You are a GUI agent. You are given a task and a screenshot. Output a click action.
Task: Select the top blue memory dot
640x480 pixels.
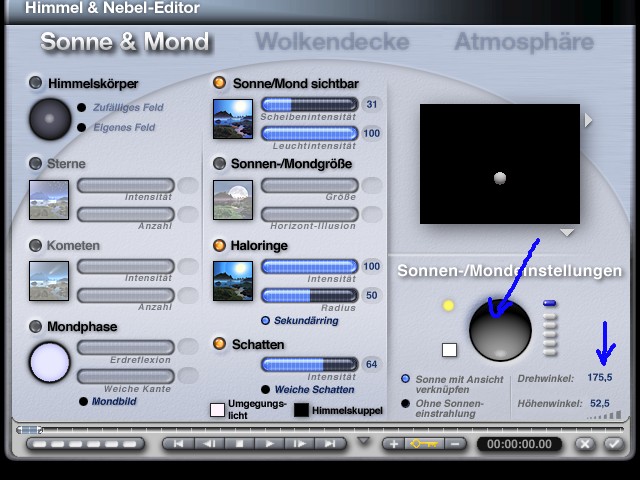click(x=550, y=303)
